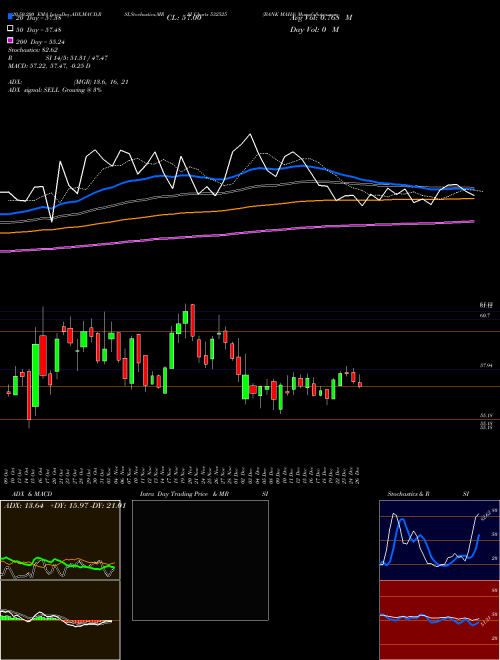Click the ADX line chart panel

(x=60, y=539)
